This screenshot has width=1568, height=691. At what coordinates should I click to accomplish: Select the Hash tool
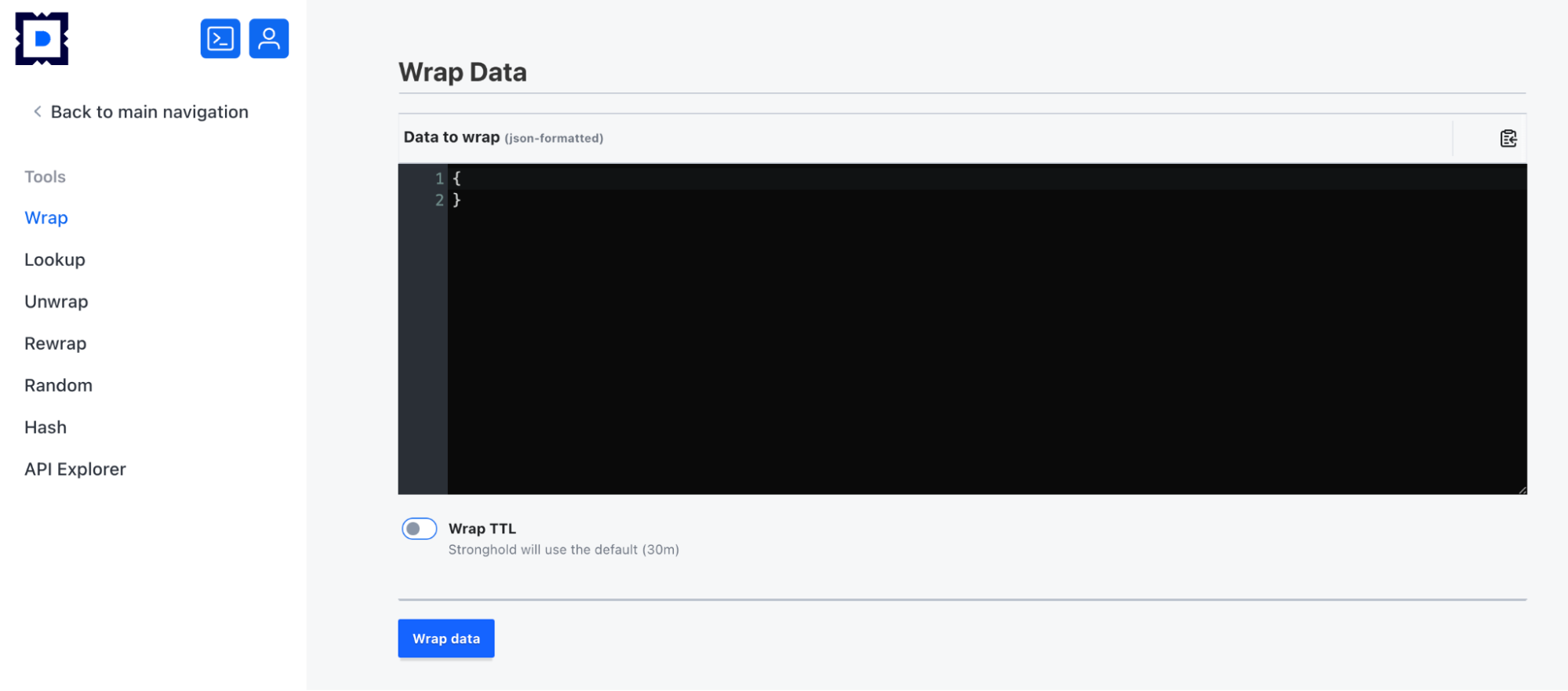pyautogui.click(x=45, y=427)
